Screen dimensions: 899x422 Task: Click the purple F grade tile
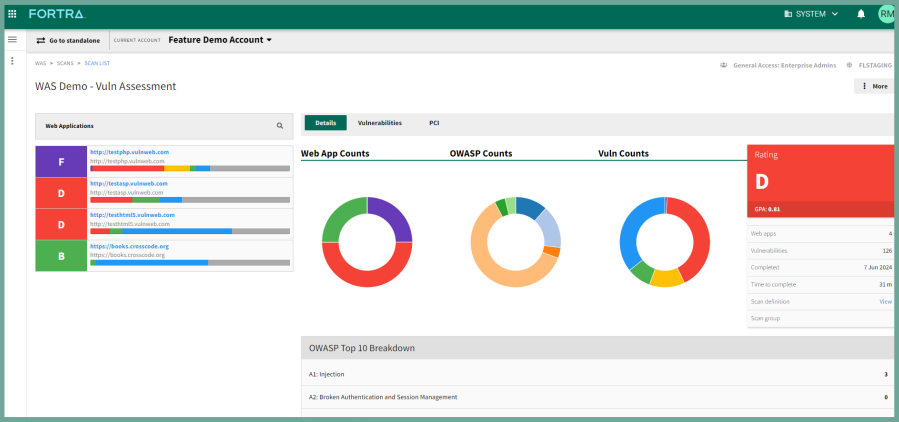pyautogui.click(x=61, y=162)
